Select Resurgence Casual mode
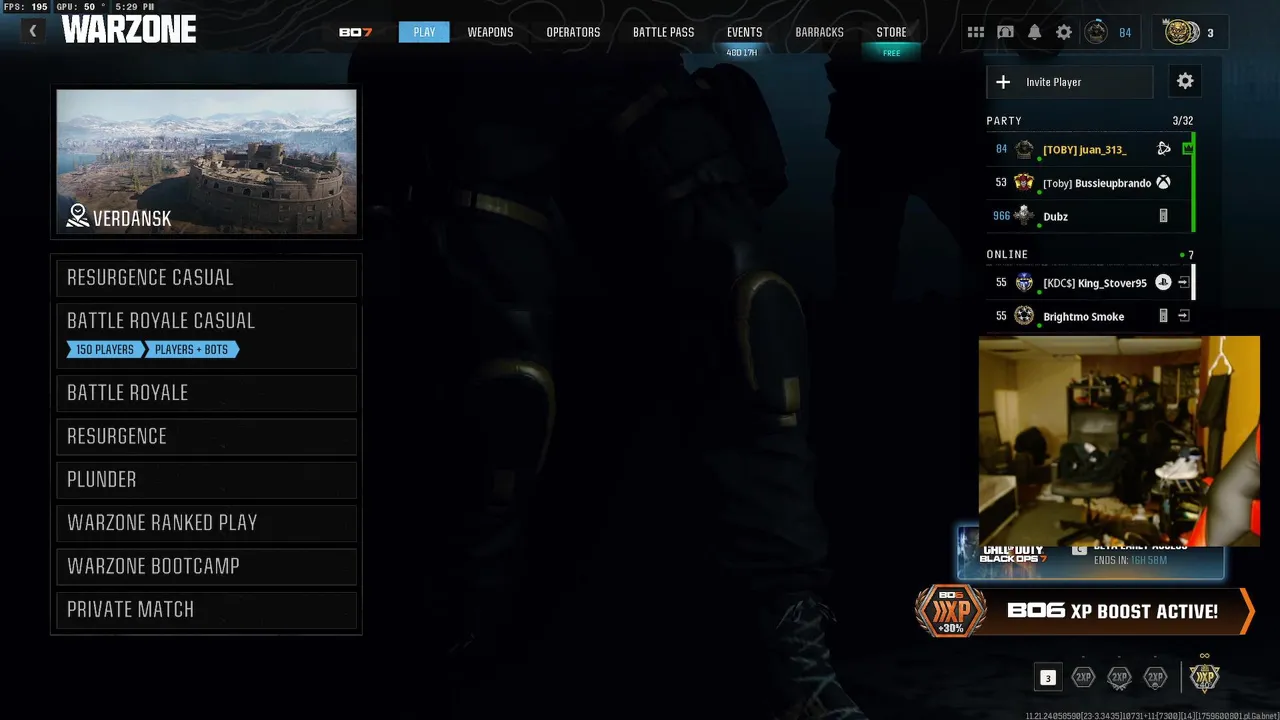 click(x=207, y=278)
